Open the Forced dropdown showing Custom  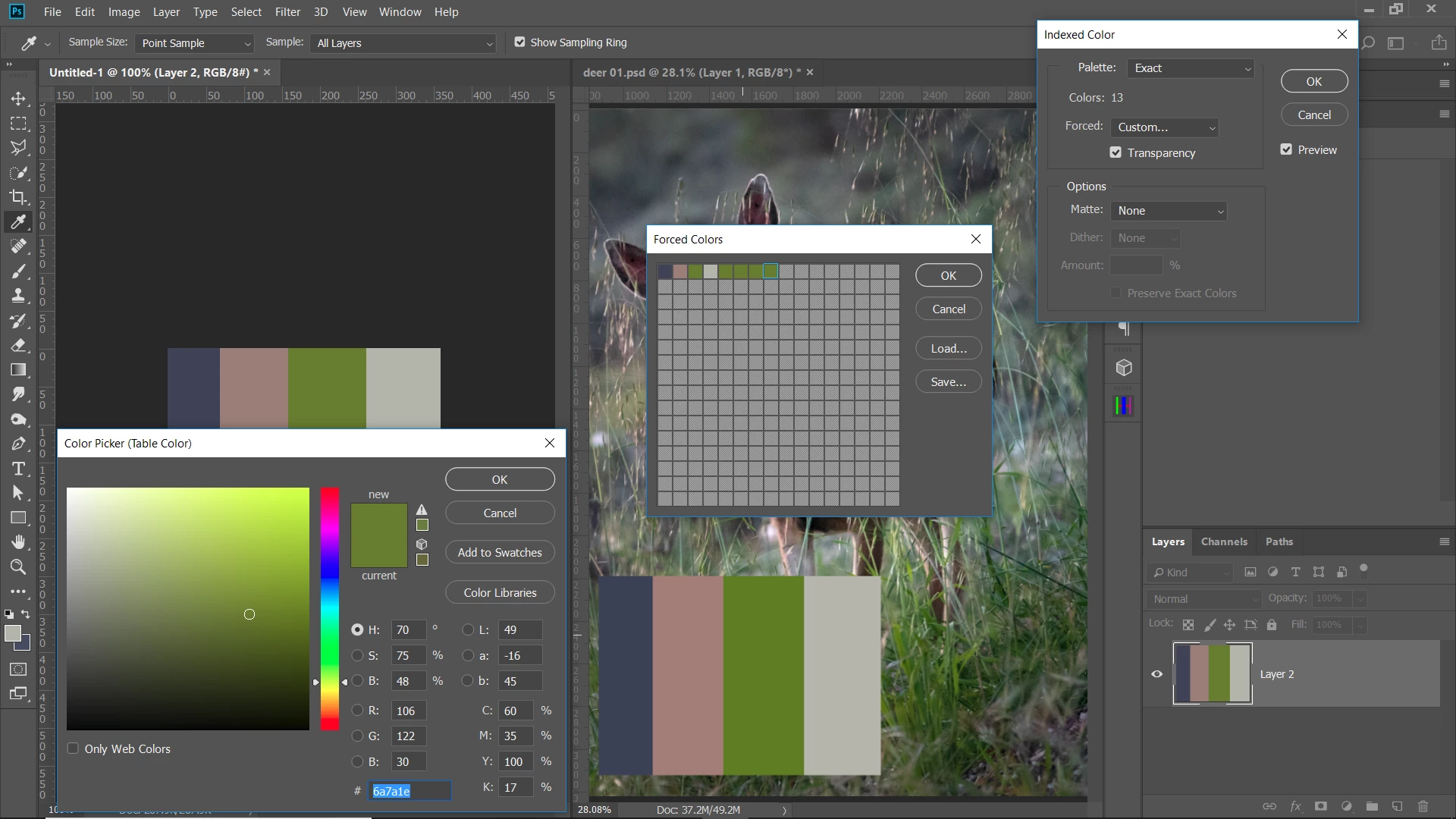(1164, 127)
